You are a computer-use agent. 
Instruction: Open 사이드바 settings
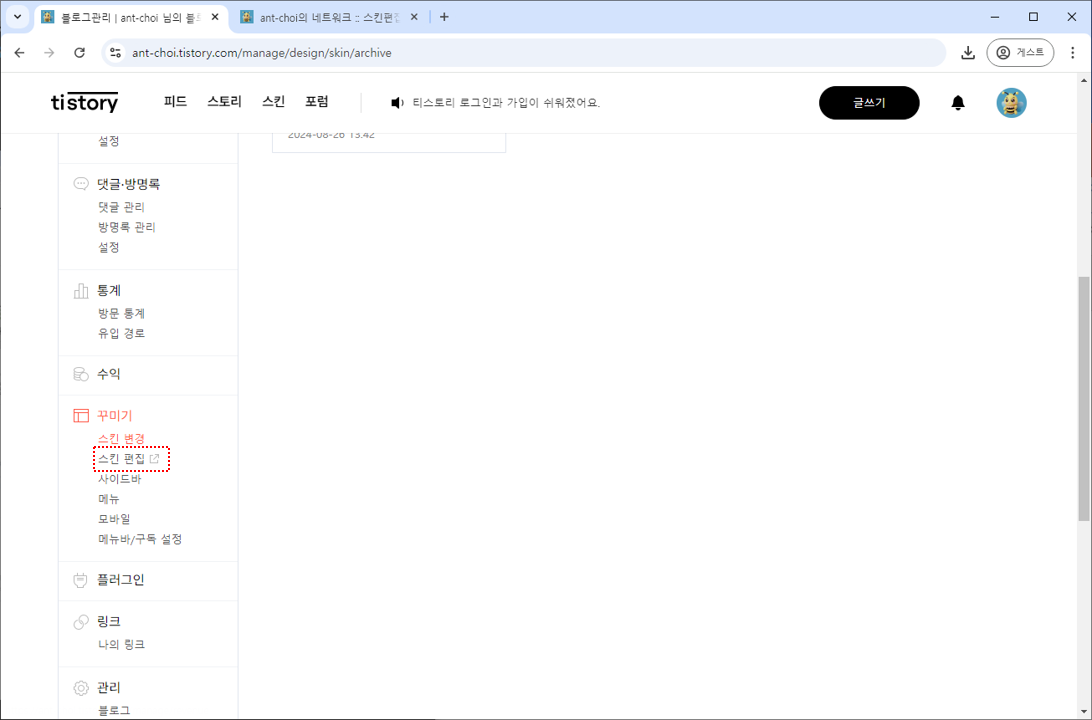coord(119,479)
